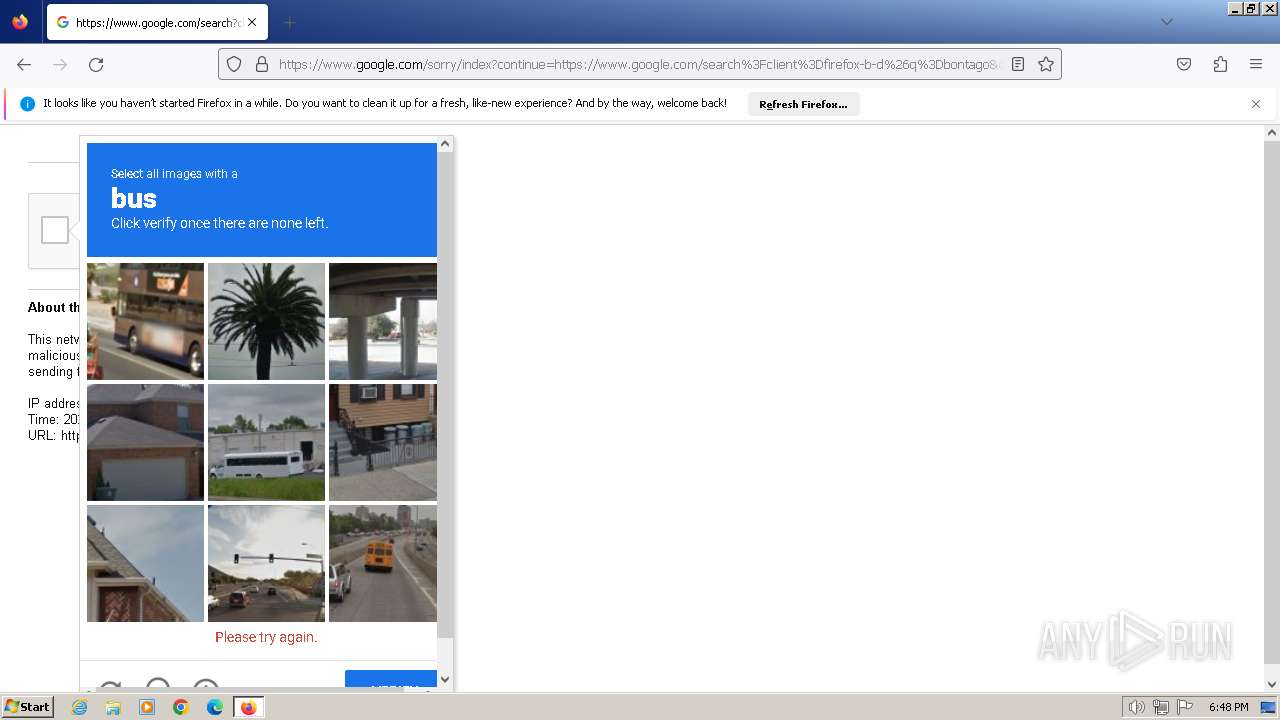Image resolution: width=1280 pixels, height=720 pixels.
Task: Click the 6:48 PM system clock
Action: pyautogui.click(x=1228, y=707)
